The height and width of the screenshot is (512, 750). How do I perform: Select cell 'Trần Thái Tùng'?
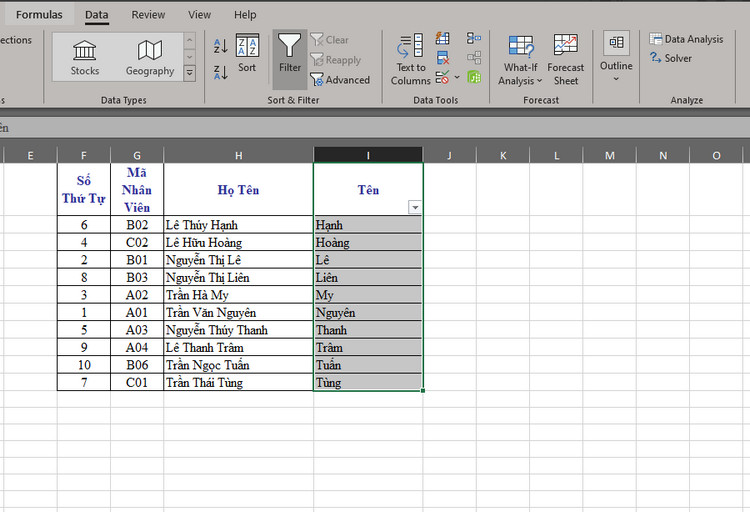tap(238, 382)
